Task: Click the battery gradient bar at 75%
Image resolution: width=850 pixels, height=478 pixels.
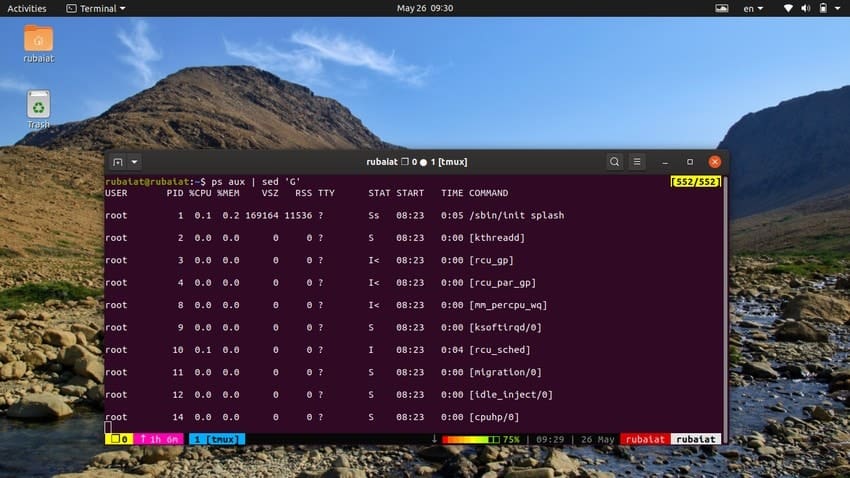Action: click(x=470, y=439)
